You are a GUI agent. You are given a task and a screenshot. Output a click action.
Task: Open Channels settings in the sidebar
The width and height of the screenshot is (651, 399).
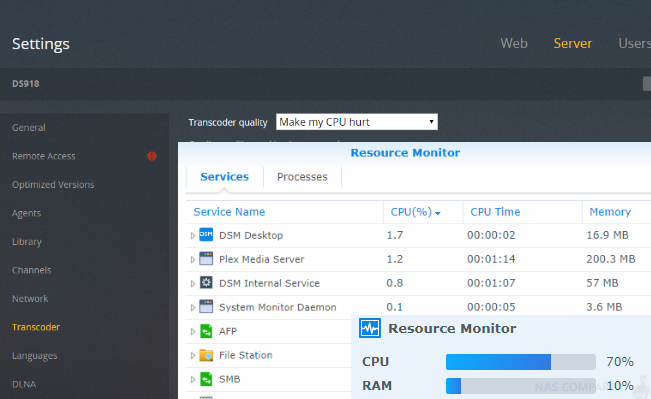pos(32,270)
